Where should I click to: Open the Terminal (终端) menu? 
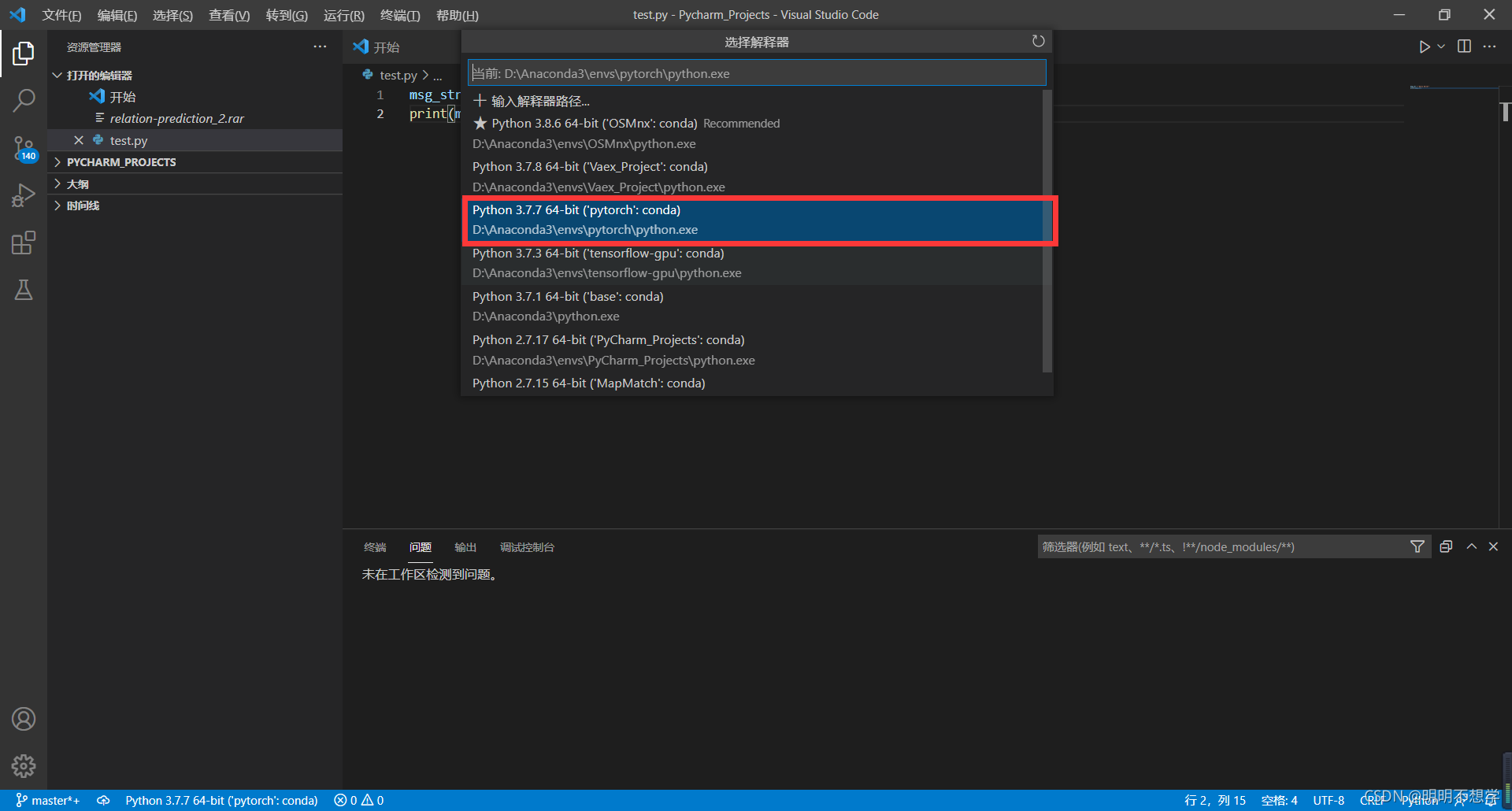[400, 15]
